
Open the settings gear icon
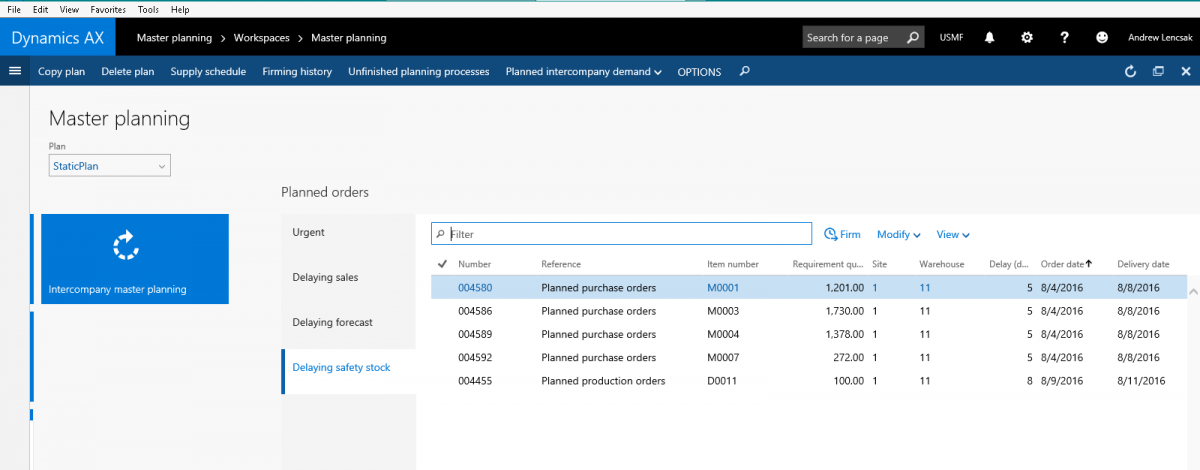tap(1027, 38)
